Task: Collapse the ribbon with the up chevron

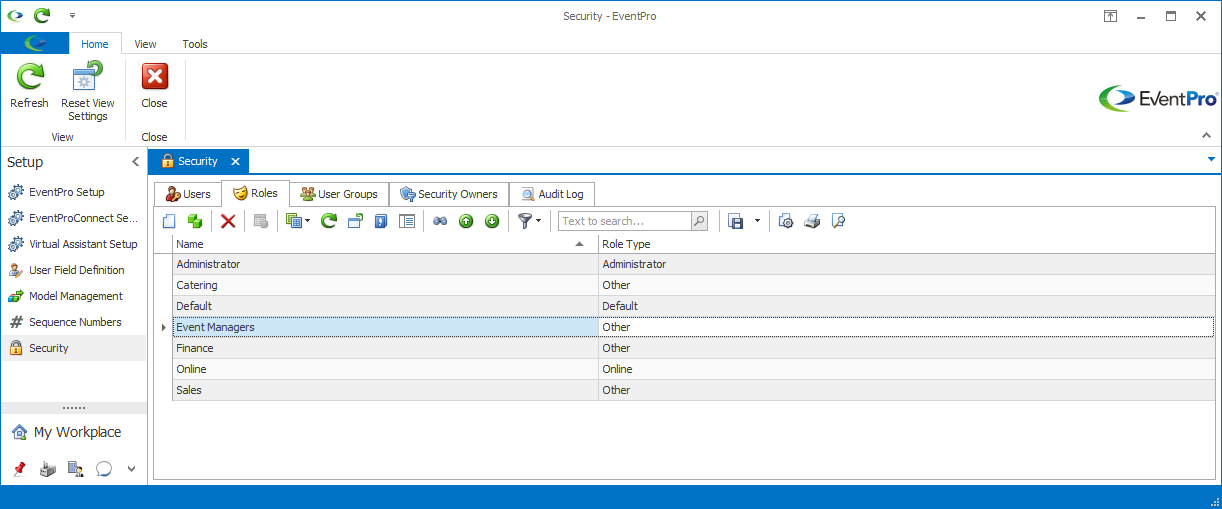Action: pyautogui.click(x=1205, y=135)
